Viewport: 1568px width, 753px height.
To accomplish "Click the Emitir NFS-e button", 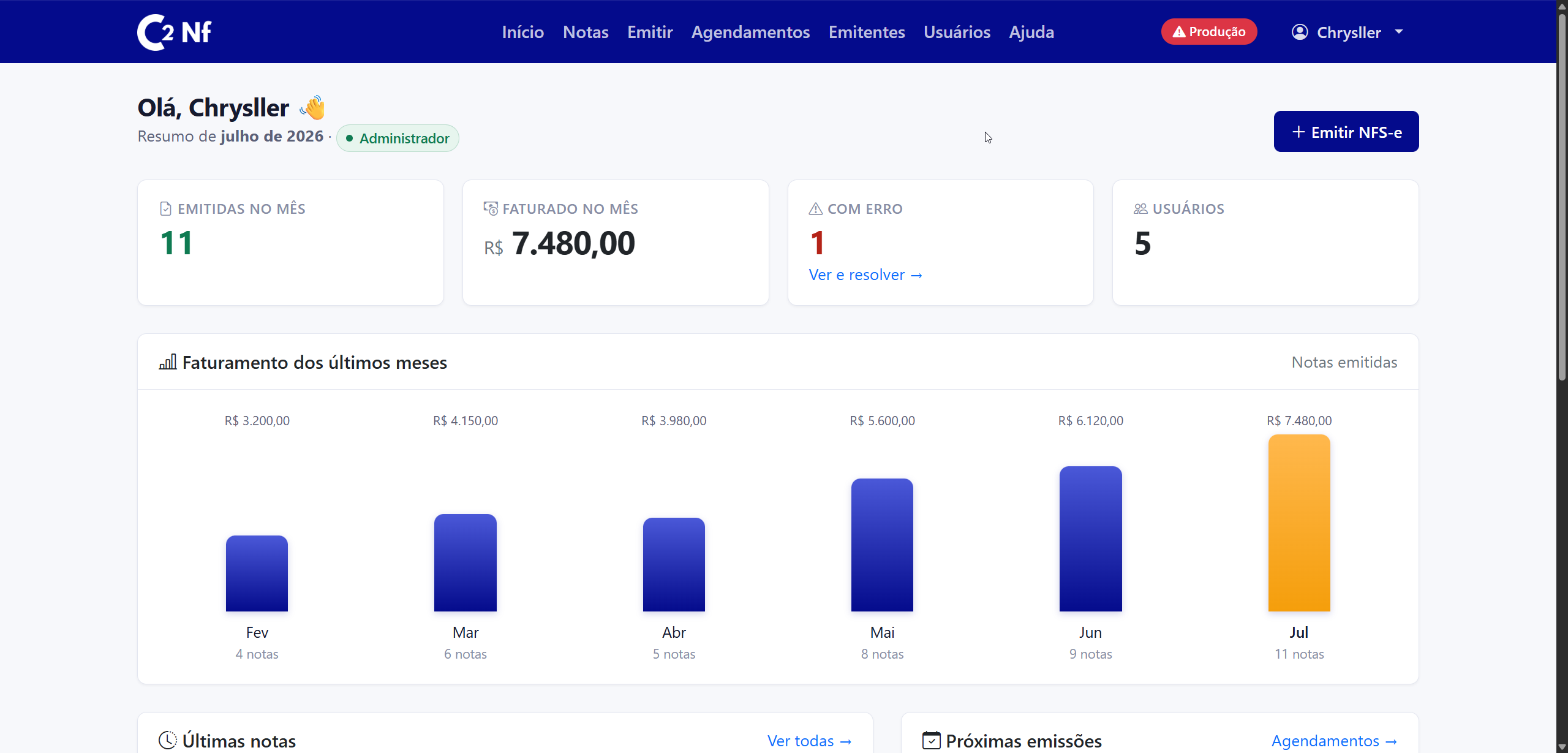I will click(1346, 131).
